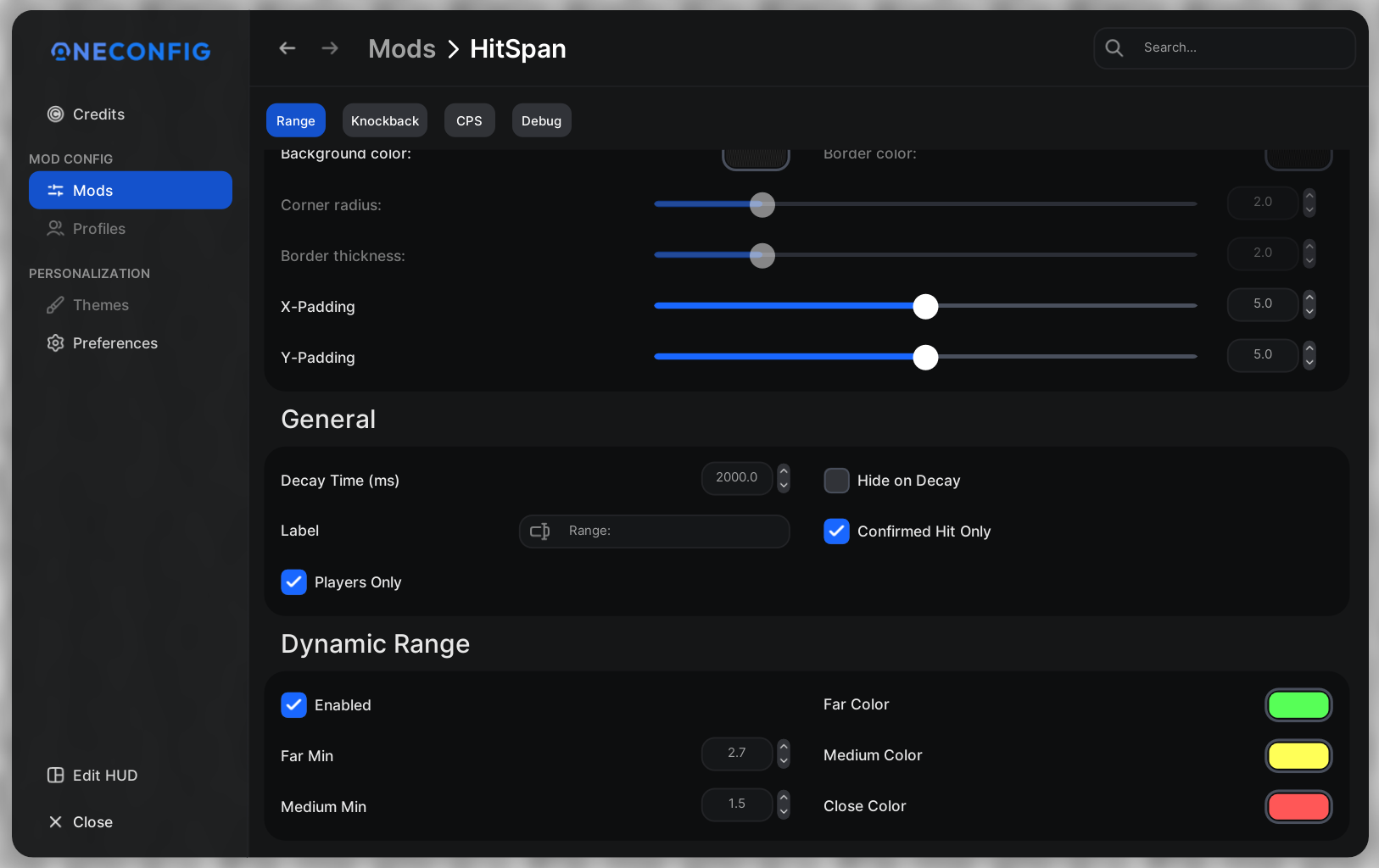This screenshot has height=868, width=1379.
Task: Uncheck the Players Only checkbox
Action: (x=293, y=582)
